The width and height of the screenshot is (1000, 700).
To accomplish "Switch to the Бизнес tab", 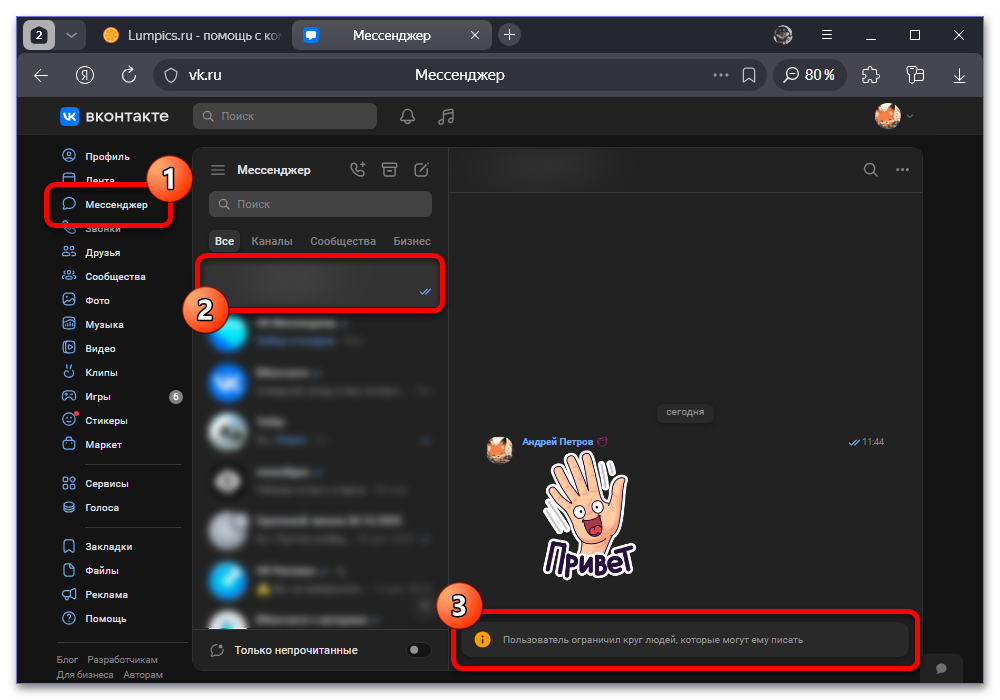I will pyautogui.click(x=412, y=241).
